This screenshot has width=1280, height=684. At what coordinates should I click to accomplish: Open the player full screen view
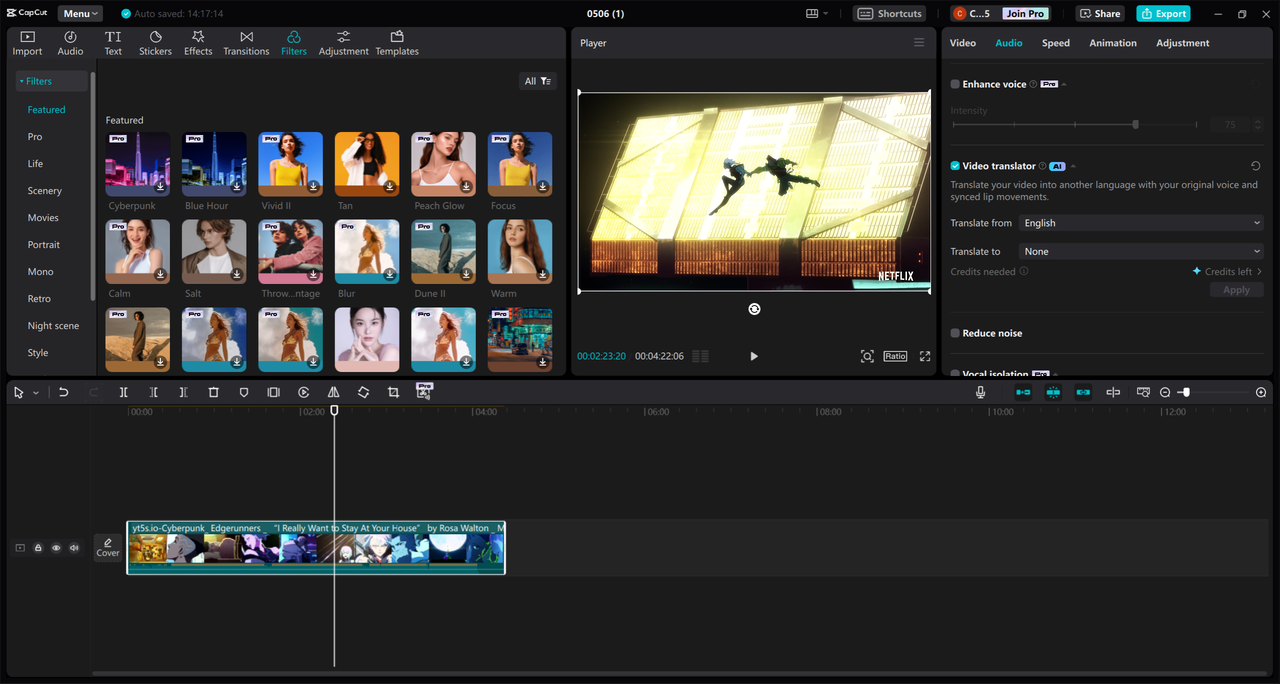(925, 356)
